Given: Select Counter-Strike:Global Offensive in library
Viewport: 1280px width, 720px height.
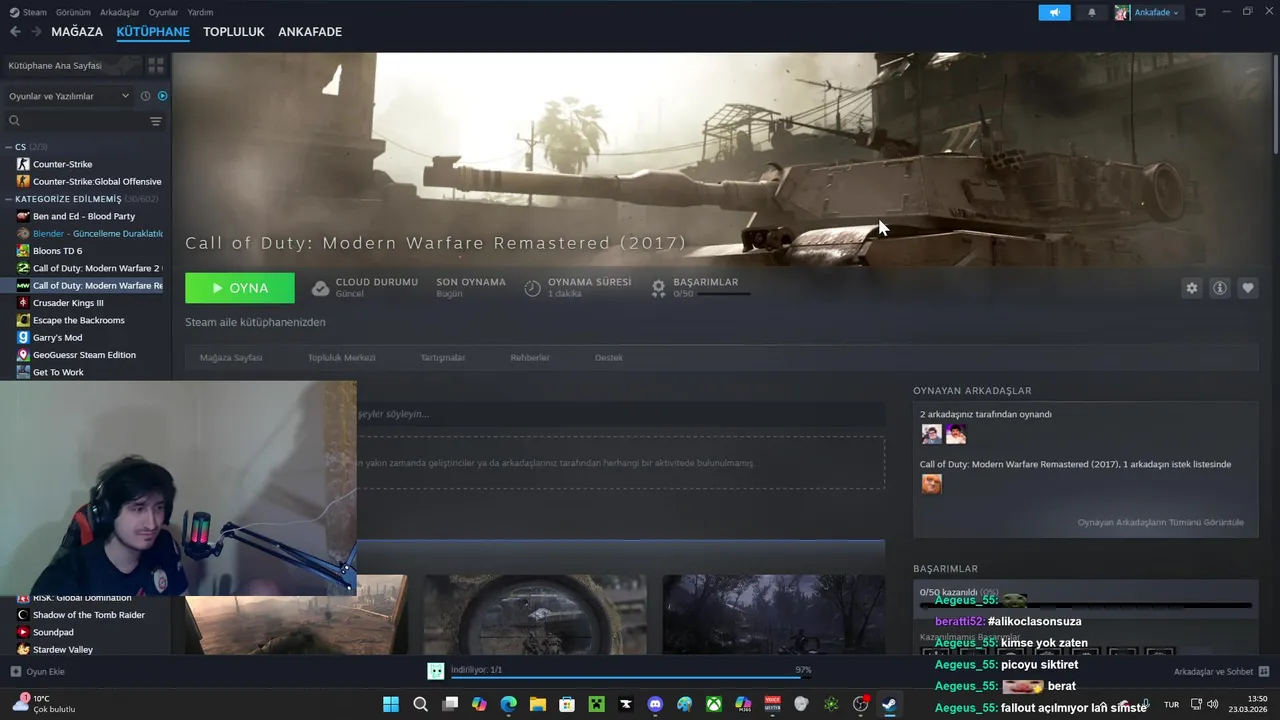Looking at the screenshot, I should (x=96, y=181).
